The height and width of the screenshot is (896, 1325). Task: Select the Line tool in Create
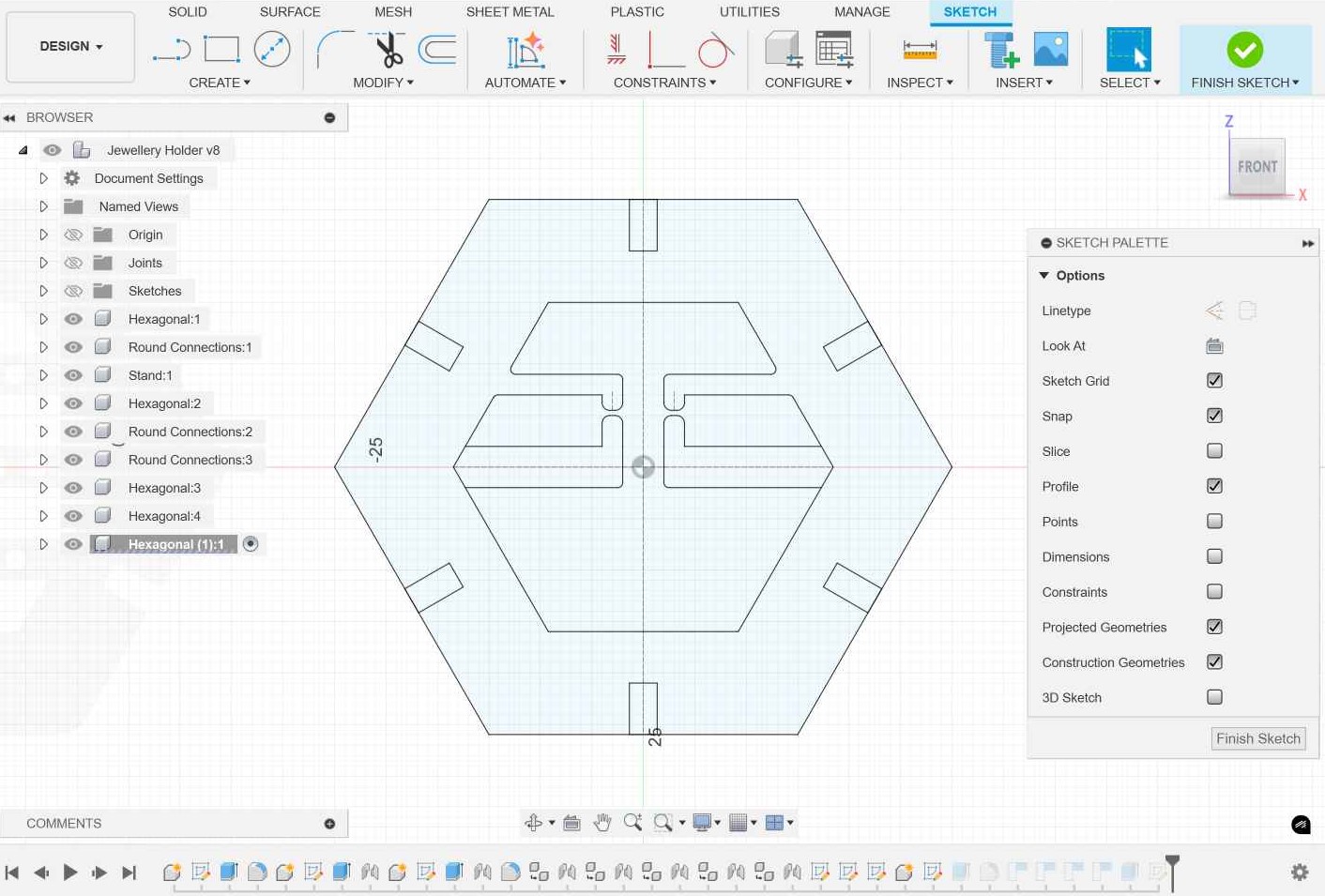tap(172, 50)
